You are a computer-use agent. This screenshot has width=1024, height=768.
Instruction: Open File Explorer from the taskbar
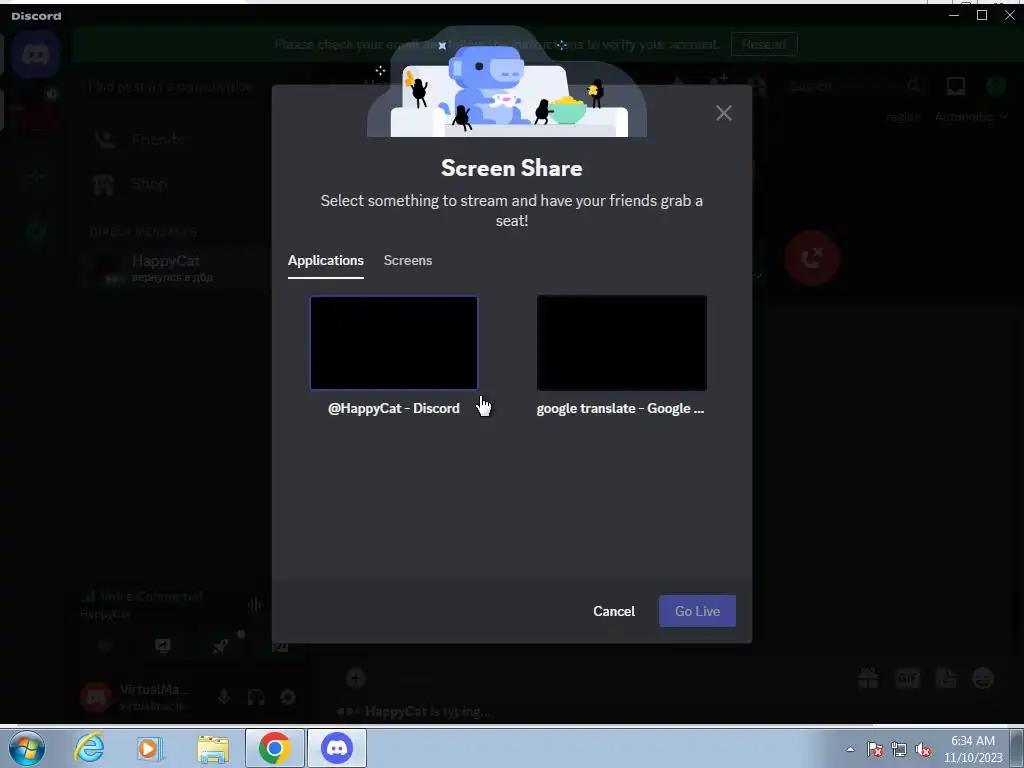[x=212, y=748]
